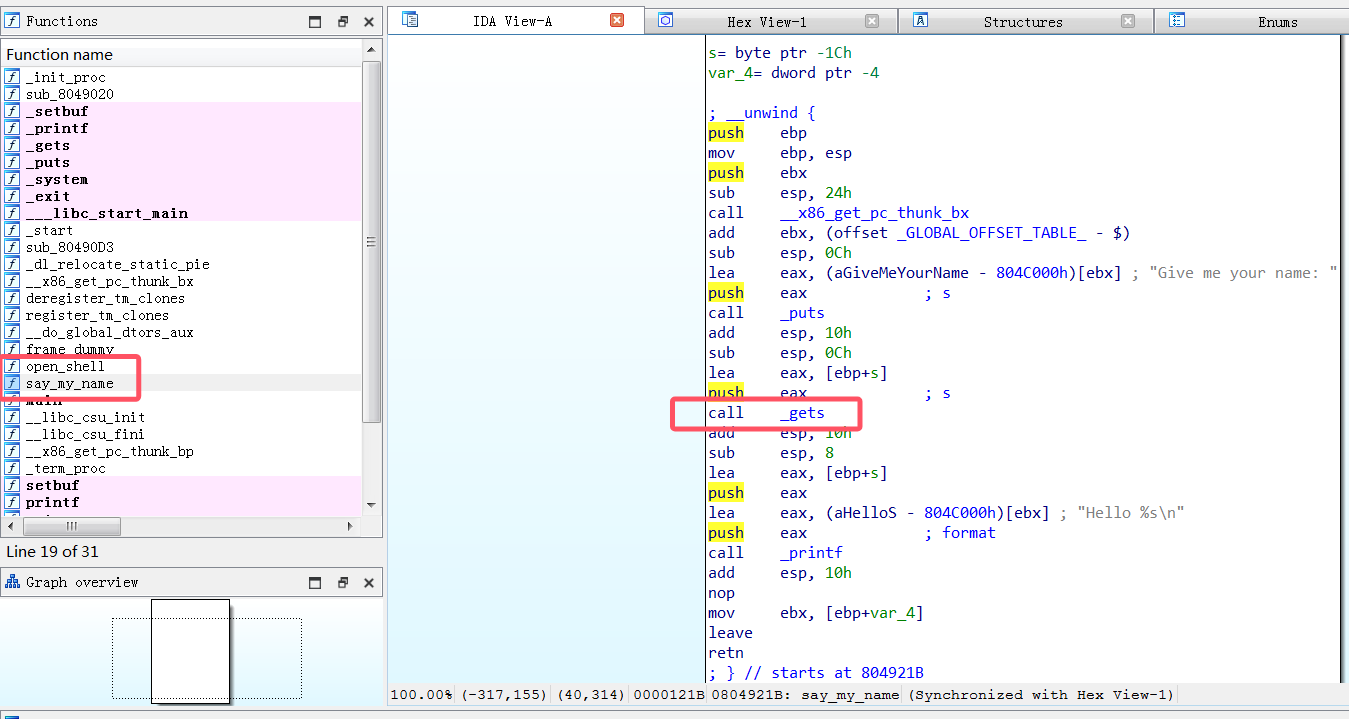Screen dimensions: 1349x719
Task: Click the function icon beside sub_80490D3
Action: point(12,247)
